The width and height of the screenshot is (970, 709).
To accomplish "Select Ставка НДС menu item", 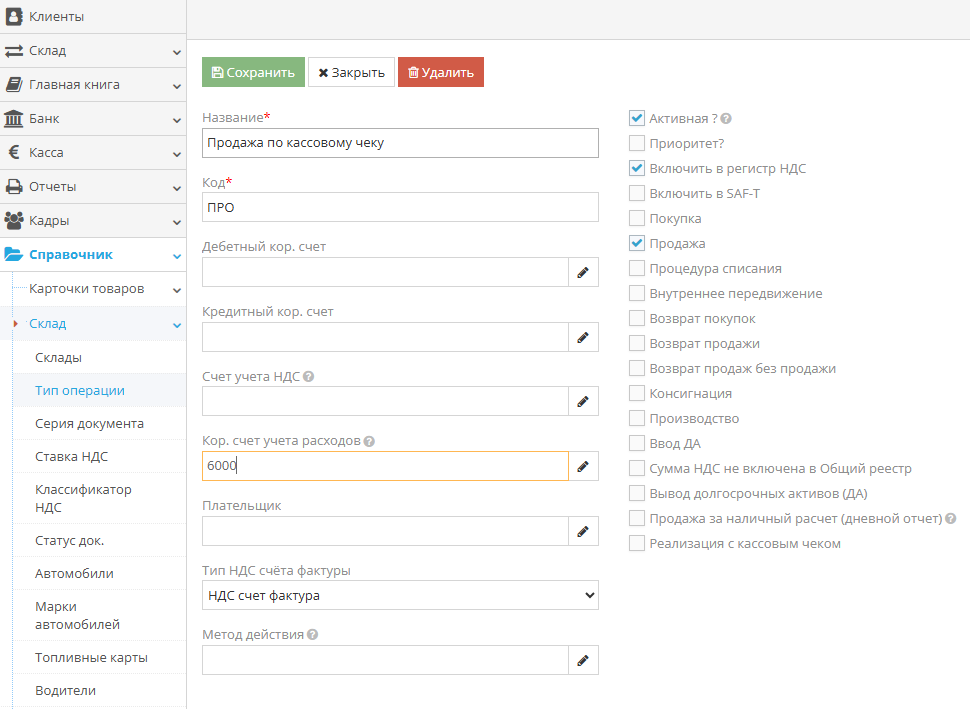I will (71, 456).
